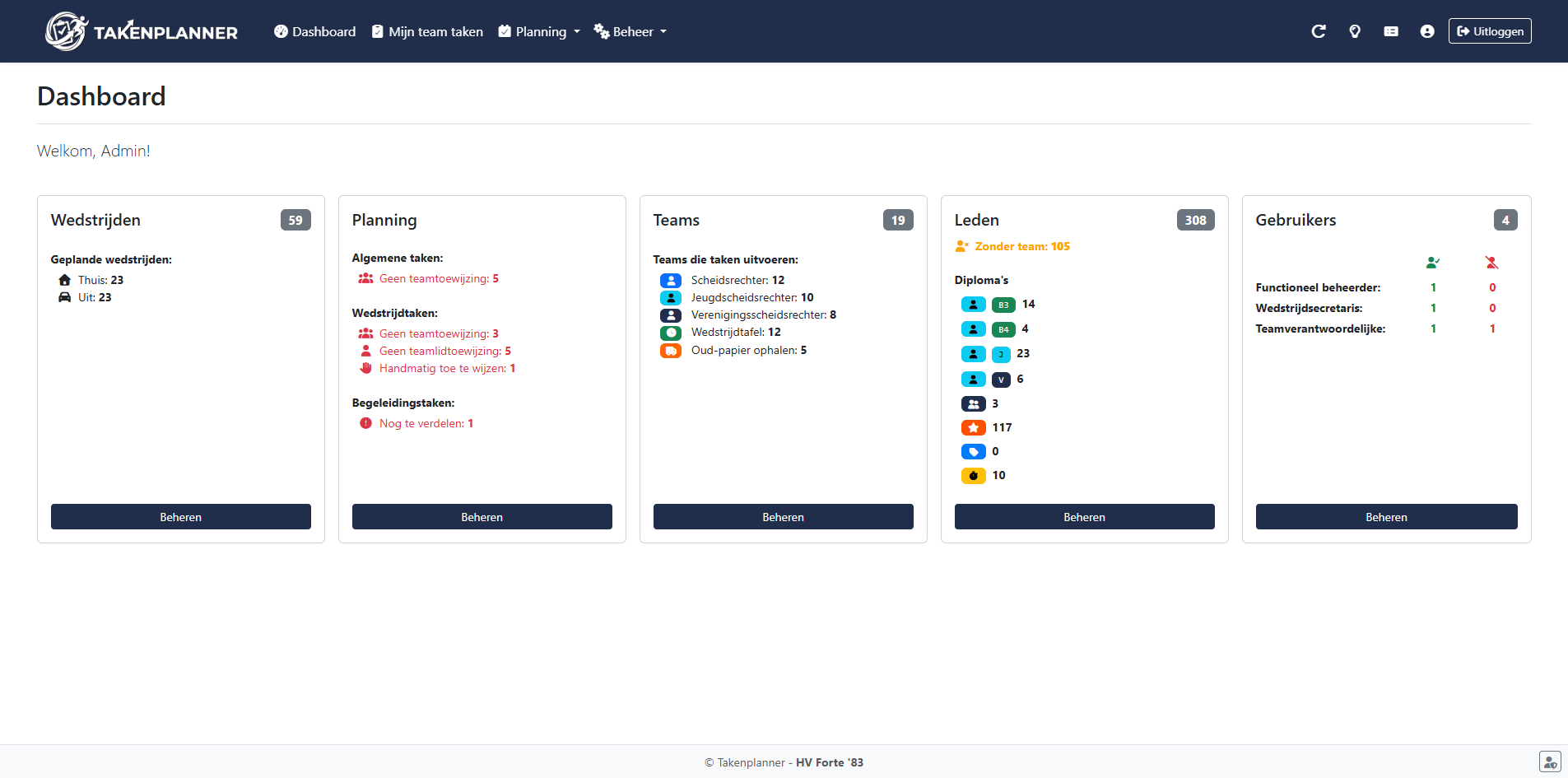Image resolution: width=1568 pixels, height=778 pixels.
Task: Expand the Teams card counter badge showing 19
Action: click(x=898, y=220)
